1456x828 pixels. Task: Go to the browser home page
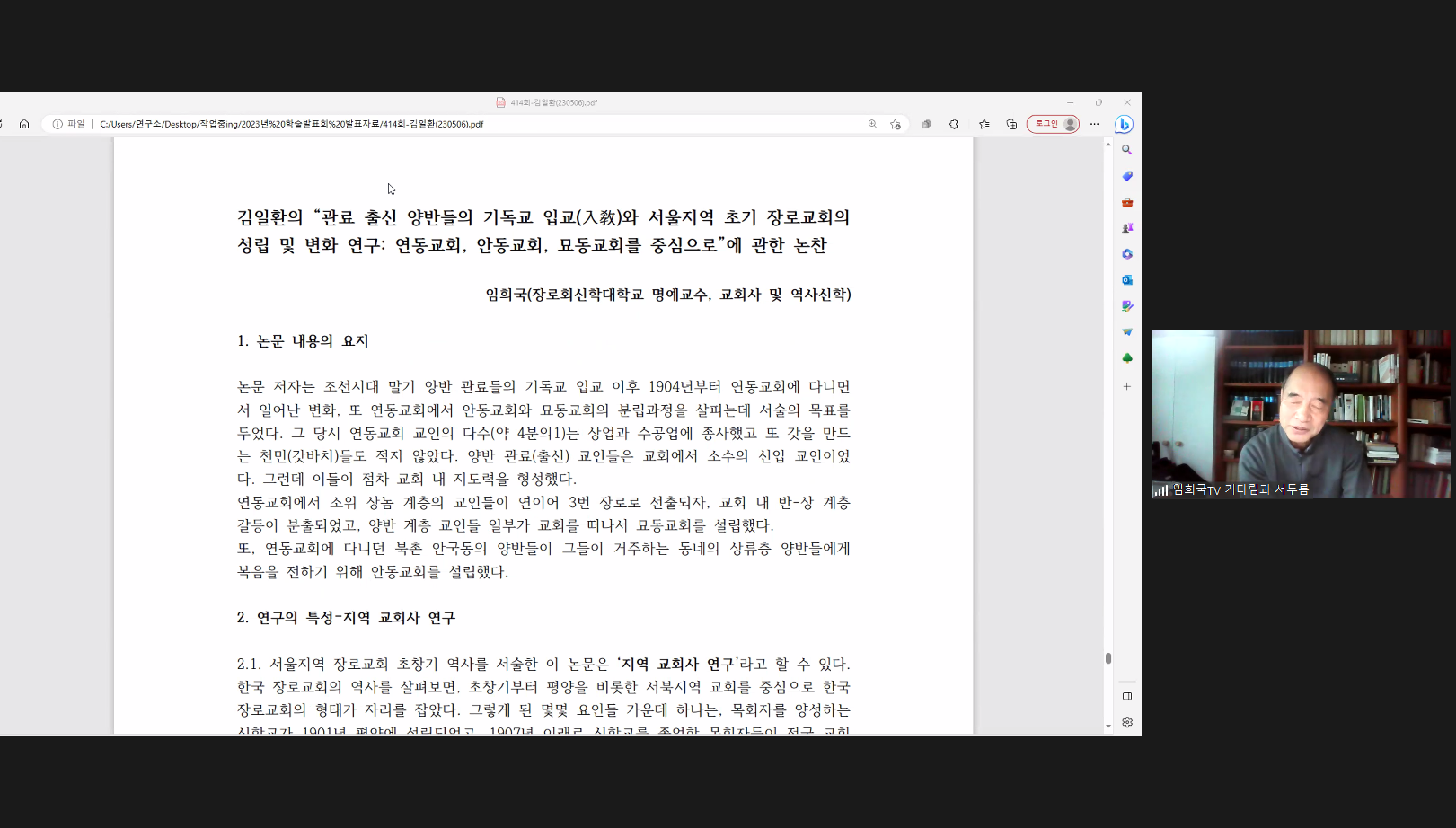24,124
